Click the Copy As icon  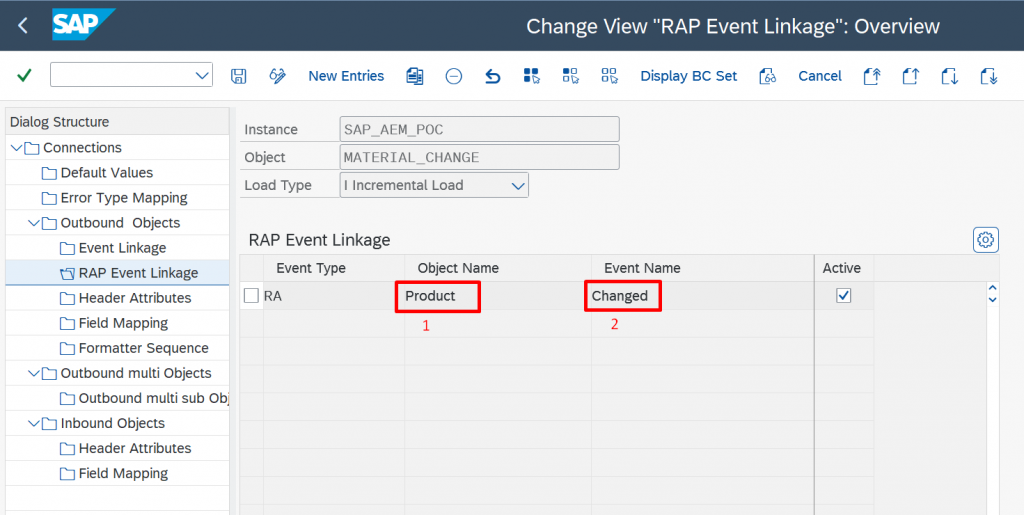pyautogui.click(x=415, y=76)
